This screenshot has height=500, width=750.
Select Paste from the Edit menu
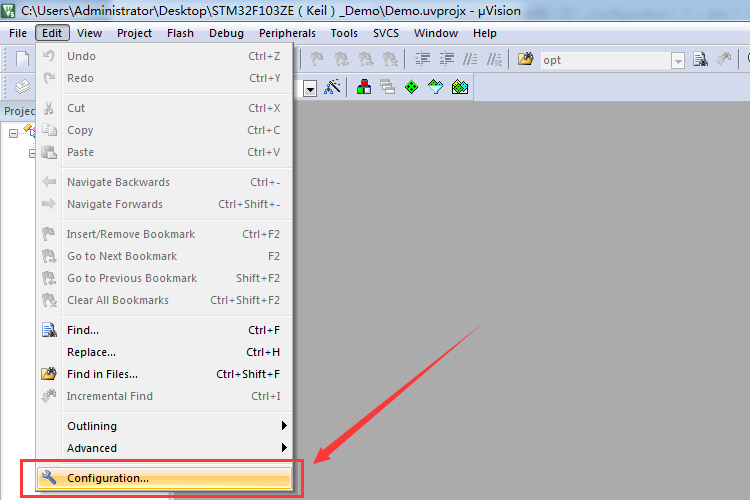pyautogui.click(x=165, y=152)
